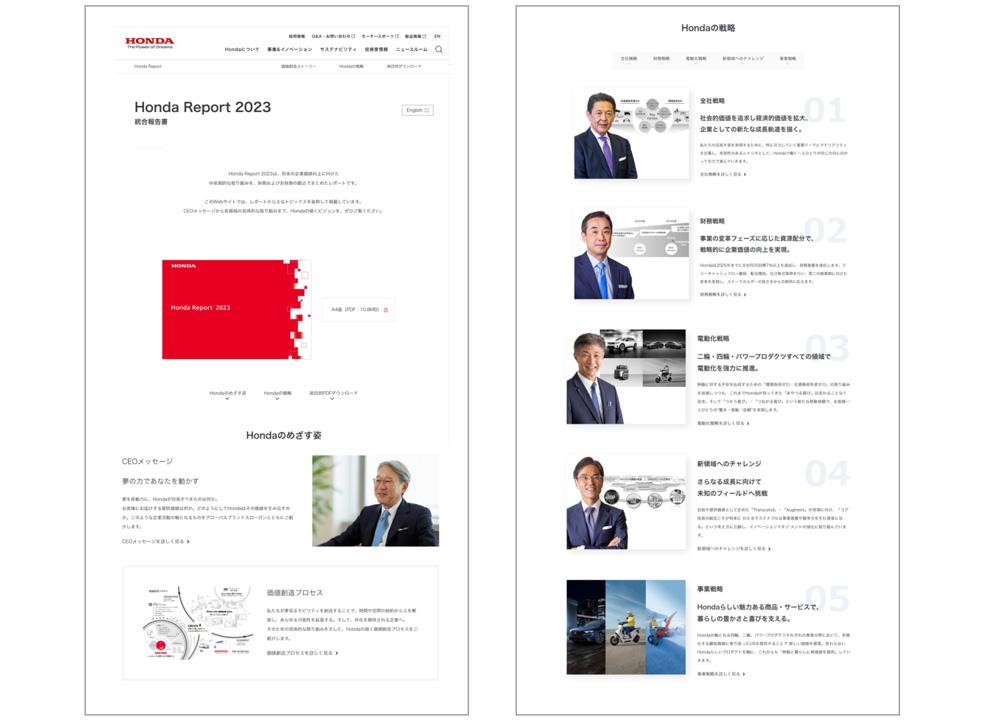Click the 新領域へのチャレンジ card heading
Viewport: 986px width, 720px height.
729,463
